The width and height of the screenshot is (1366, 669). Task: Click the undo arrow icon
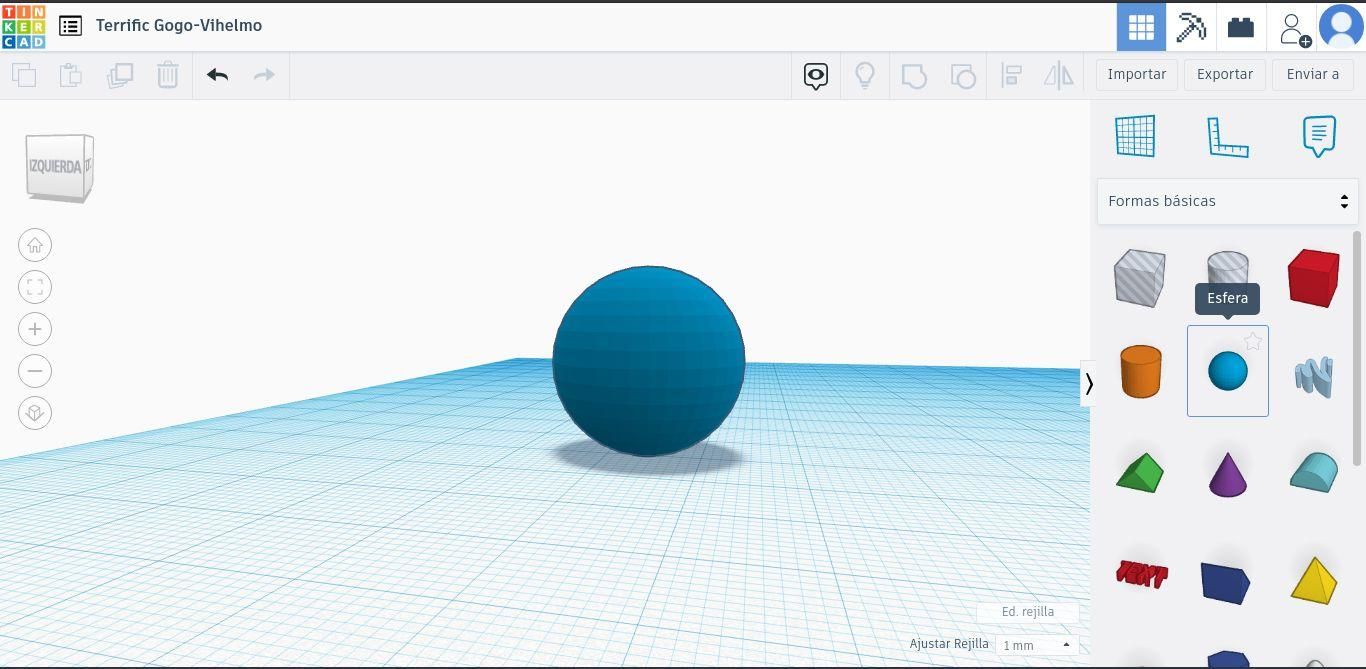[x=218, y=75]
